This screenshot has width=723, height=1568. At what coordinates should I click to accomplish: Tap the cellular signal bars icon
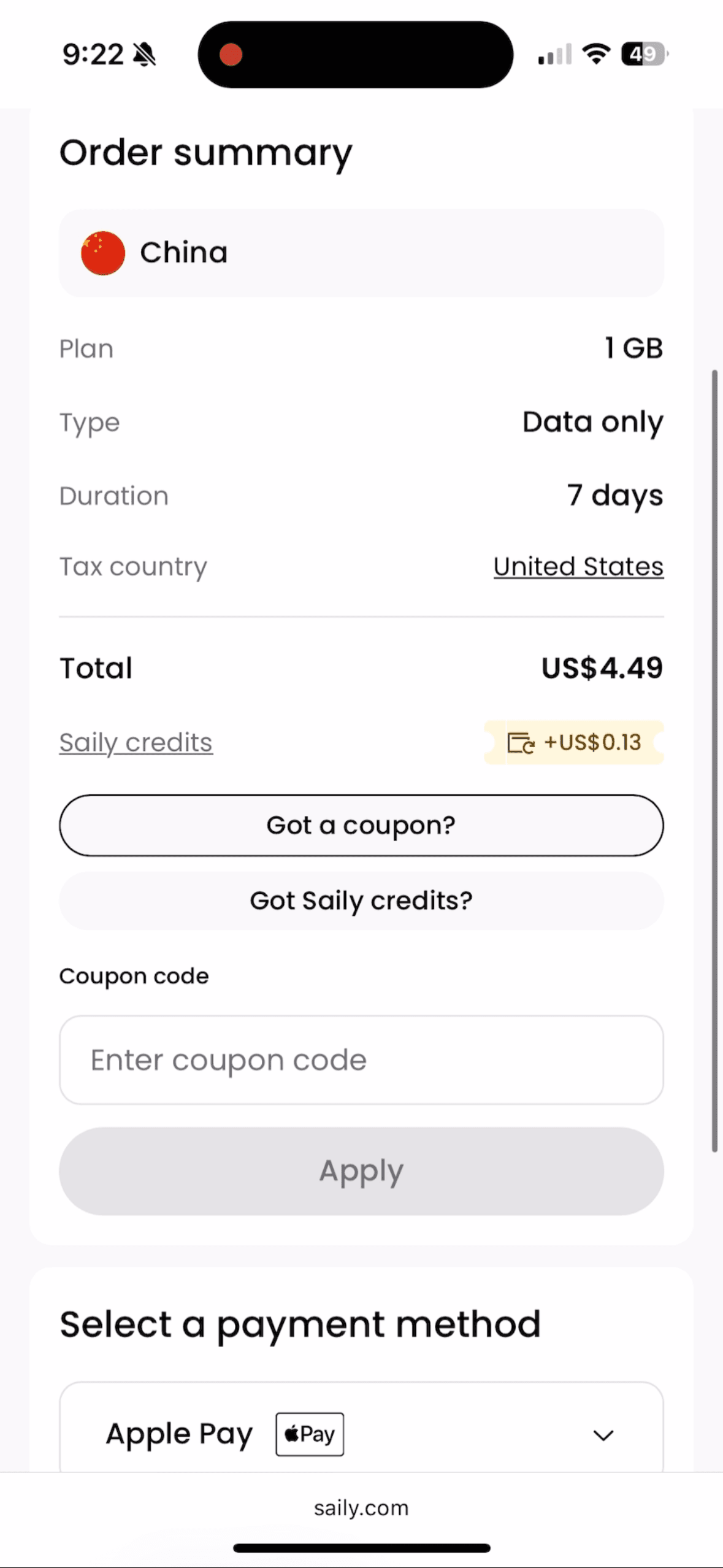555,55
